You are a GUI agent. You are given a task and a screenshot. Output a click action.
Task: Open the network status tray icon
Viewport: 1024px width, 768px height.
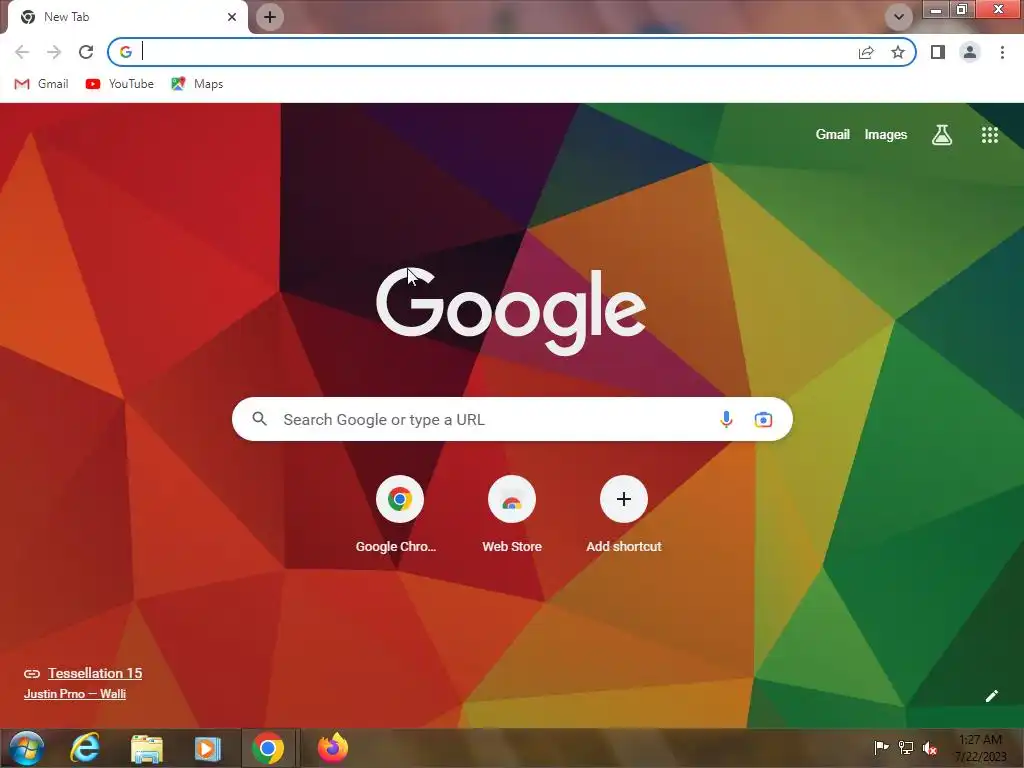click(x=906, y=747)
